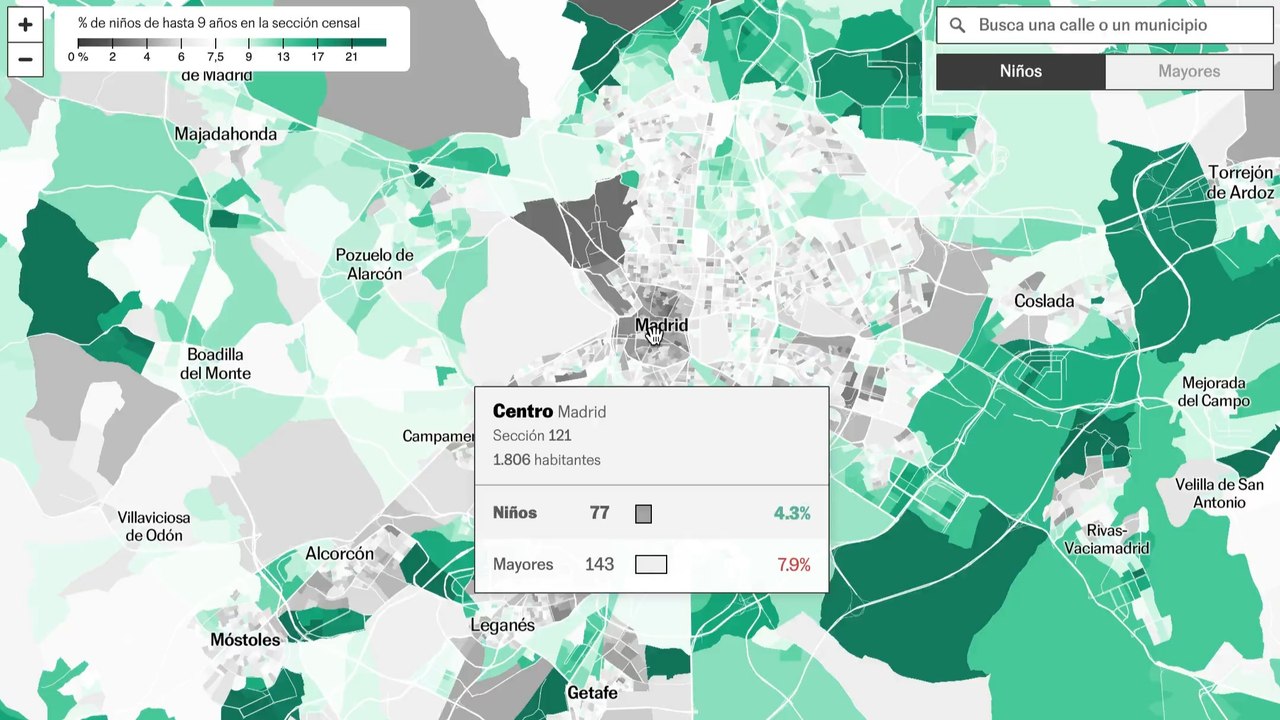
Task: Click the Getafe map label
Action: pyautogui.click(x=592, y=692)
